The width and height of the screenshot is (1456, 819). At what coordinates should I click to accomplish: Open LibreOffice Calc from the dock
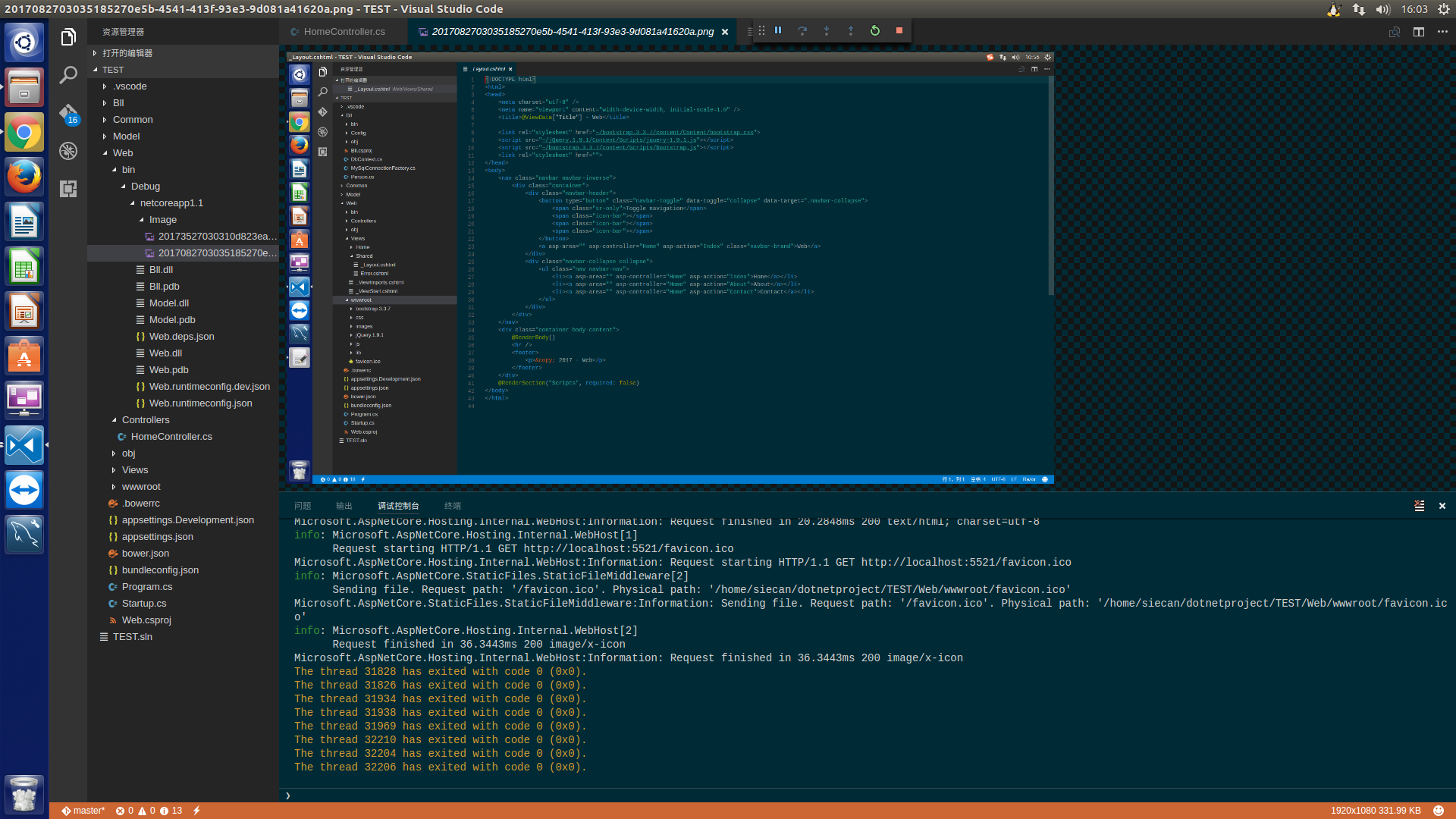[x=24, y=267]
